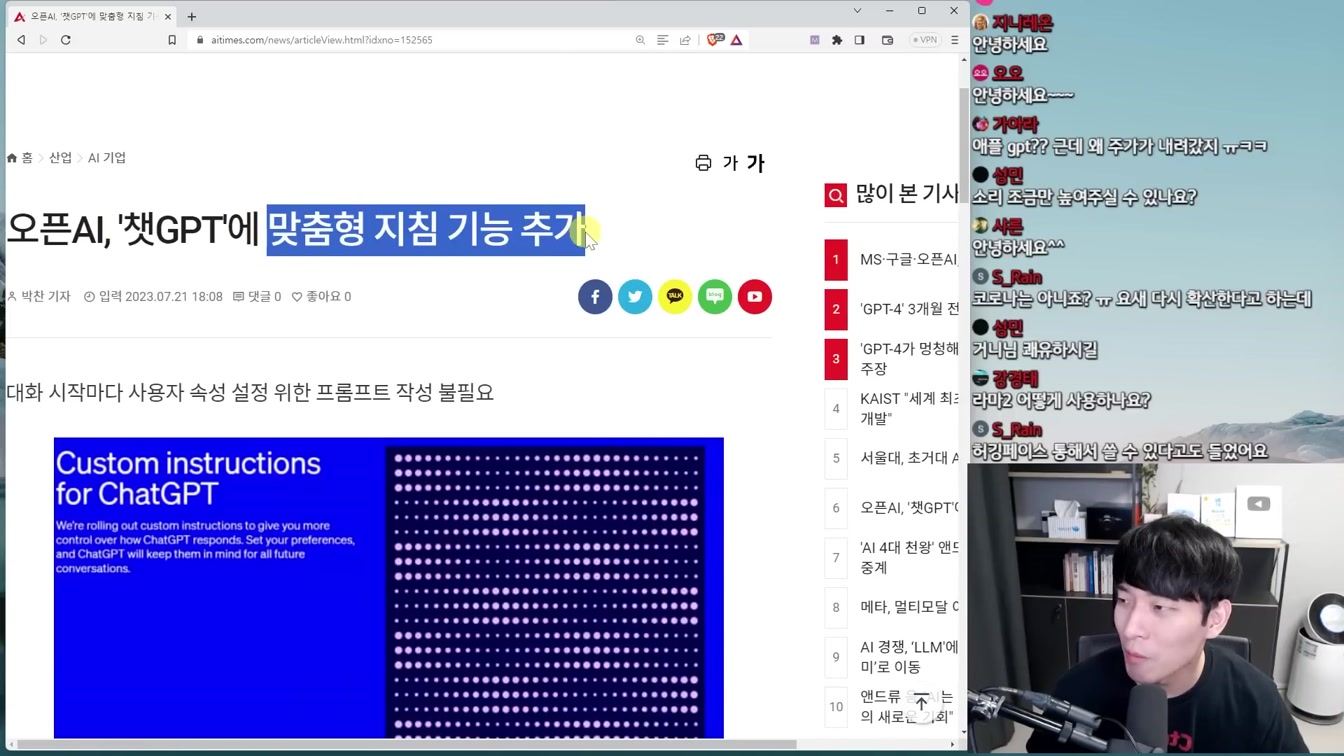Click the address bar URL field
This screenshot has height=756, width=1344.
coord(410,40)
